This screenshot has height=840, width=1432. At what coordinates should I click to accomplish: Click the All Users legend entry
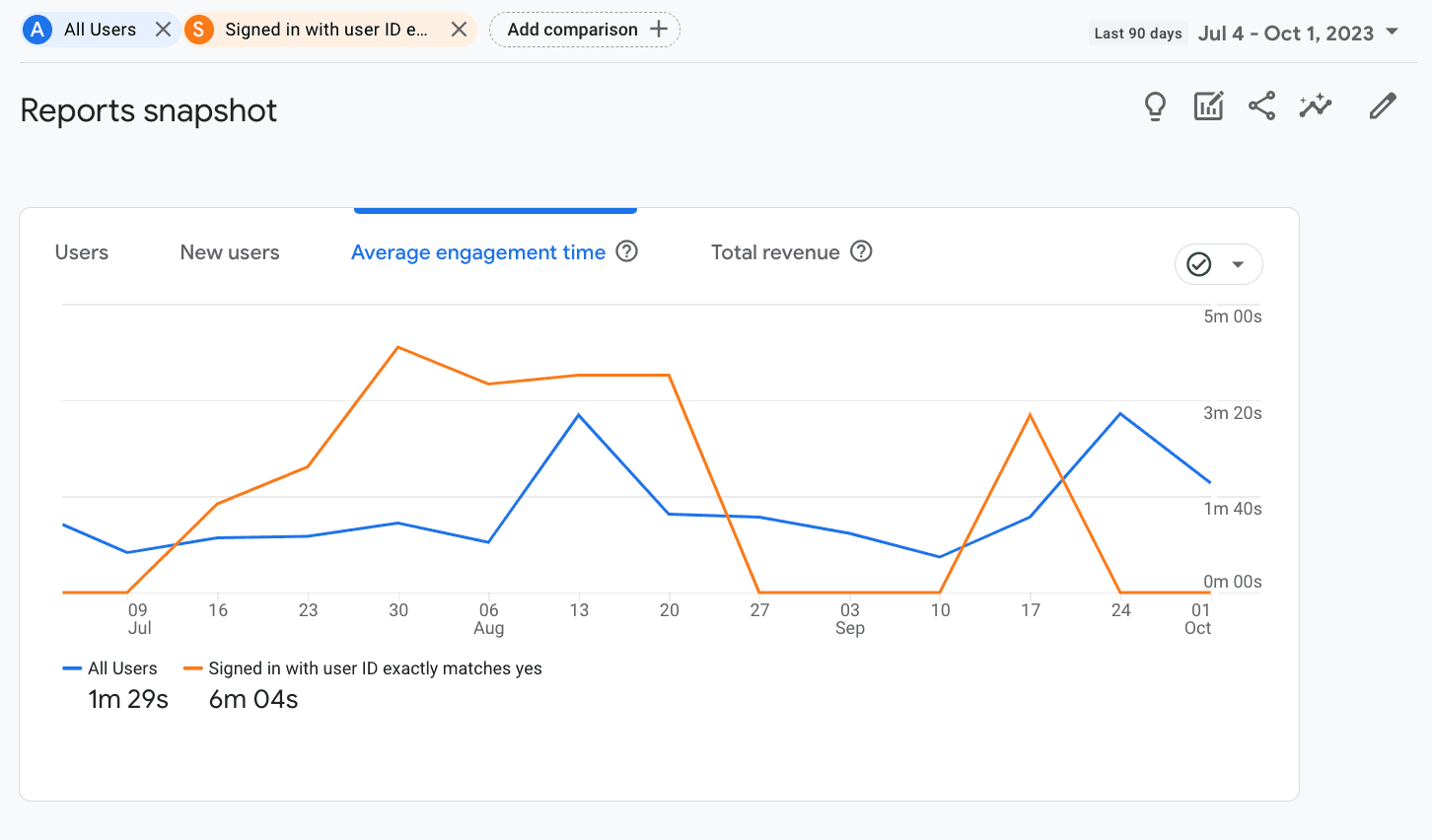pyautogui.click(x=109, y=668)
